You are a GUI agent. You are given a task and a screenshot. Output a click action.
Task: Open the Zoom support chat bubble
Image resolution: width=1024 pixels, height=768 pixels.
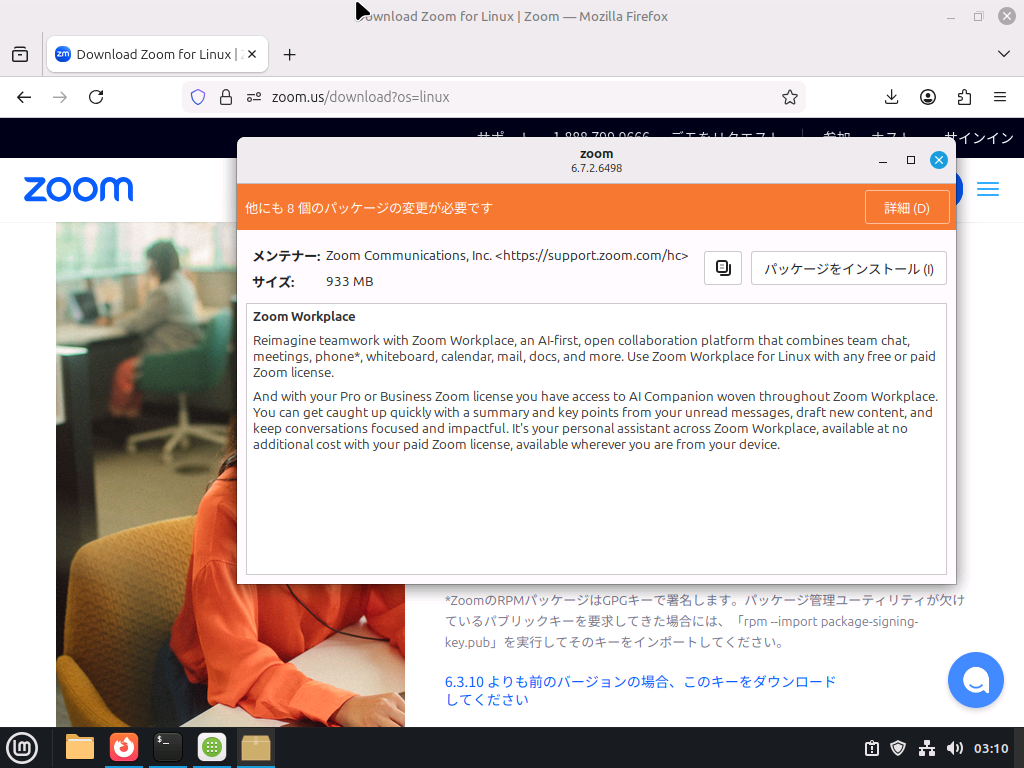point(975,679)
